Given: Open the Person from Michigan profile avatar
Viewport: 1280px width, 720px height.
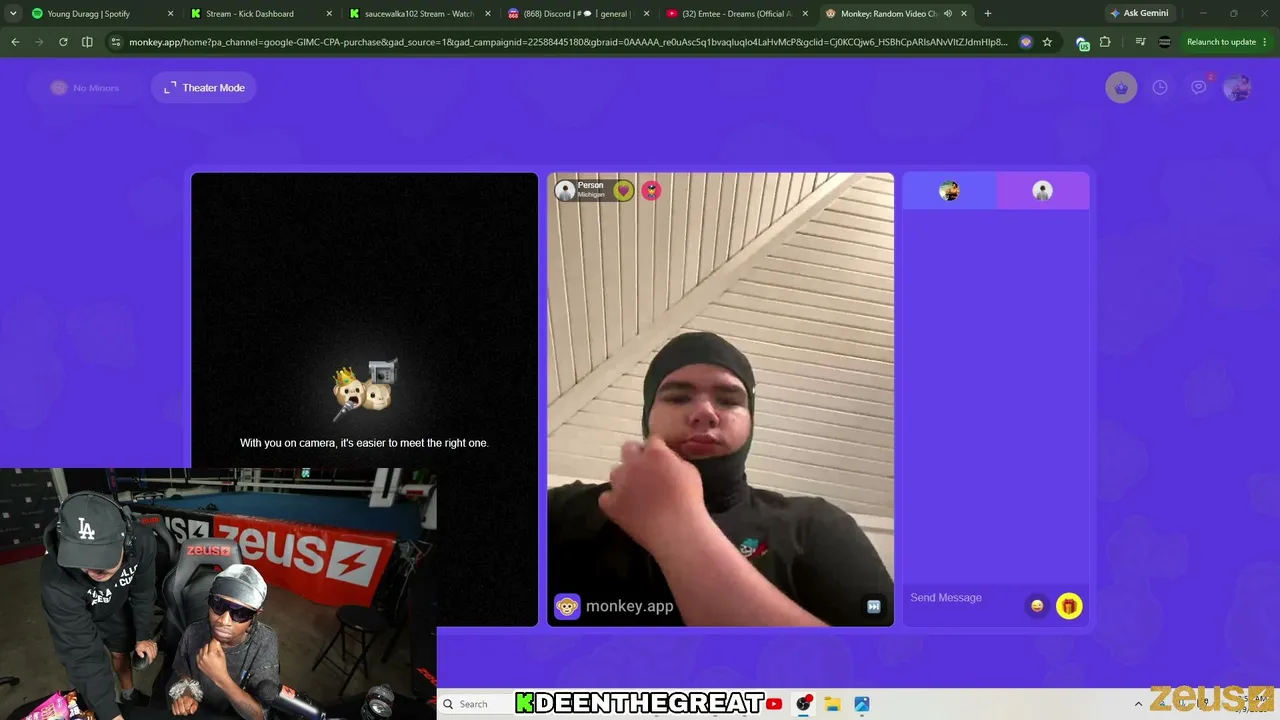Looking at the screenshot, I should (565, 190).
